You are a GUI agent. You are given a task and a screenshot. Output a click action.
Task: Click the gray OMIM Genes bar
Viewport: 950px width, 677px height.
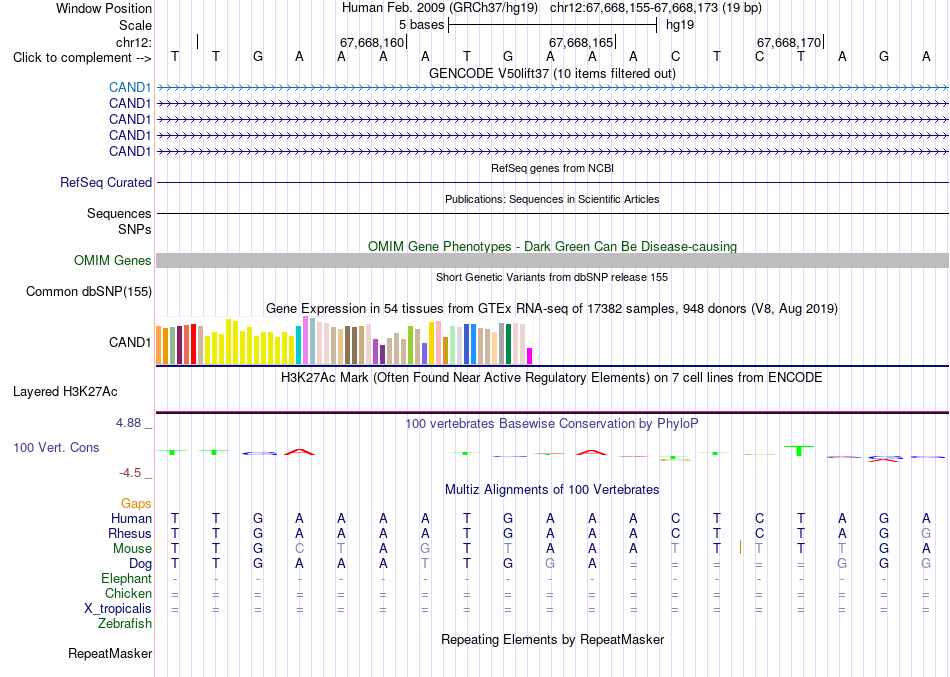click(x=552, y=261)
